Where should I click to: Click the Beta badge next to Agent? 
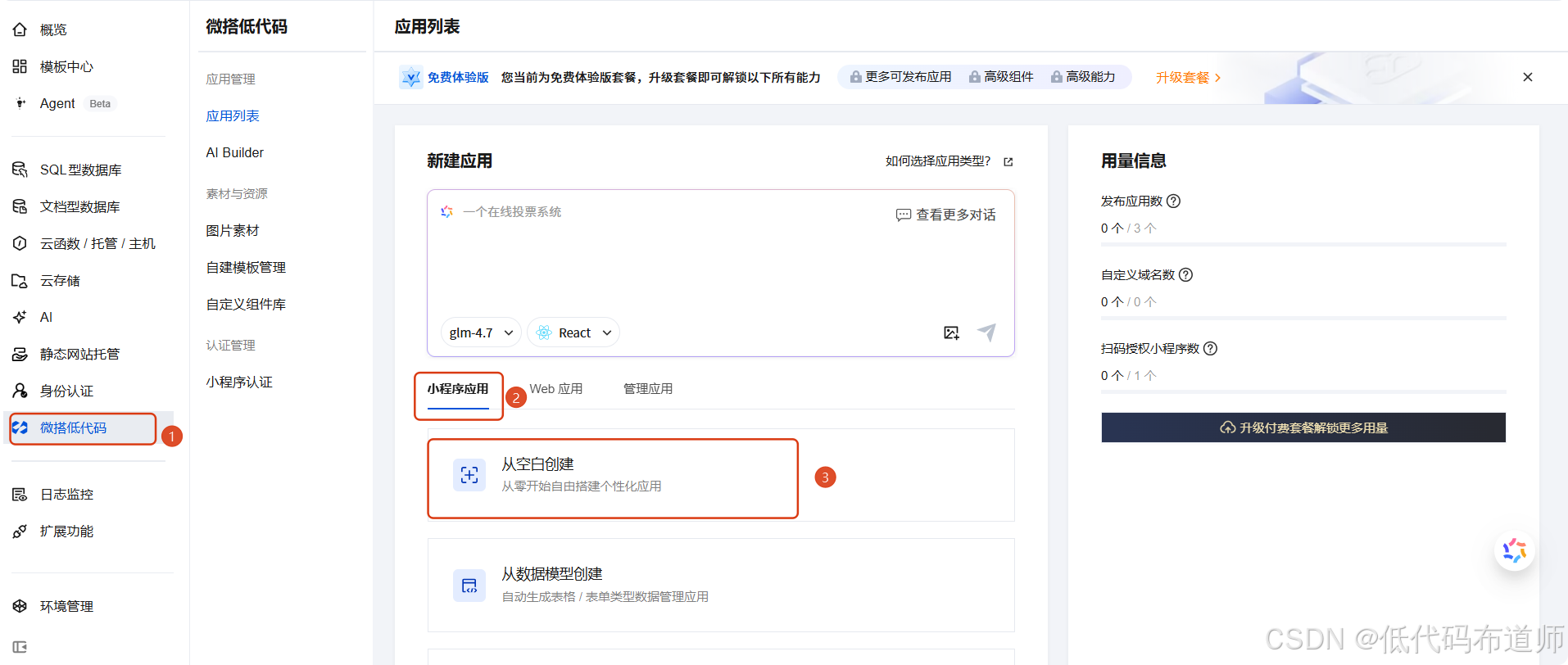100,103
